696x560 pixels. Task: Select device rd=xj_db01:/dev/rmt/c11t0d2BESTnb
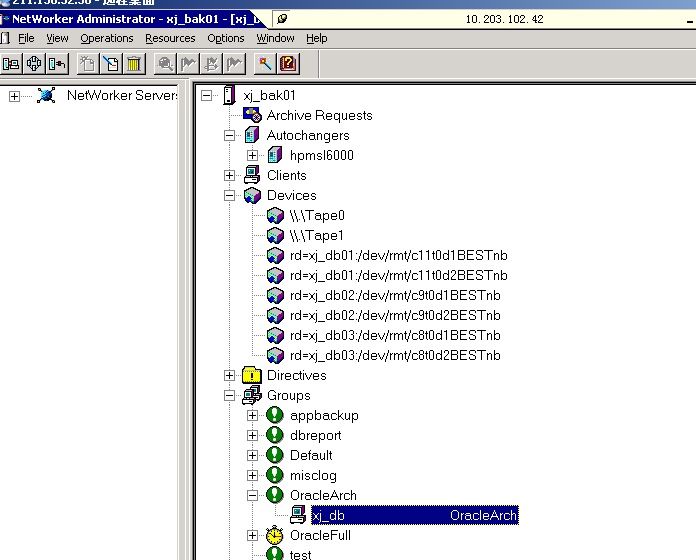399,276
